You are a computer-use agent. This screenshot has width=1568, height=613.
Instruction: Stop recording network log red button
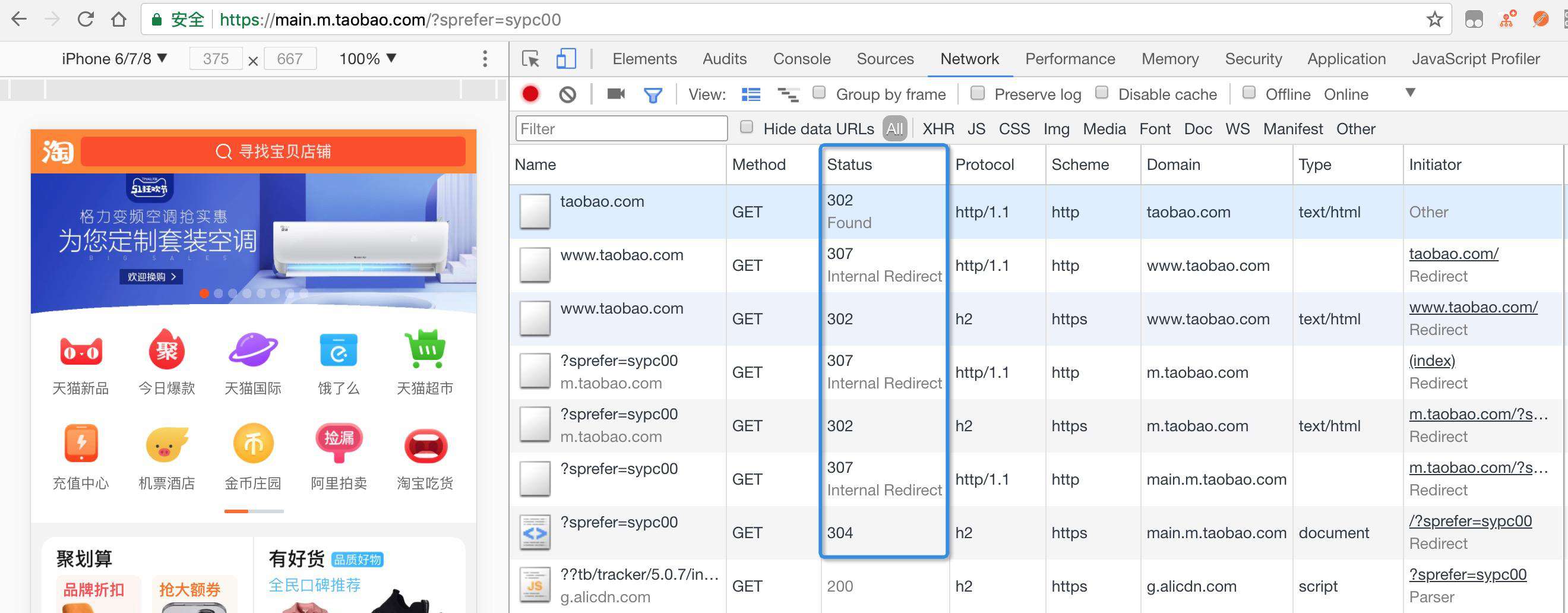pyautogui.click(x=530, y=94)
